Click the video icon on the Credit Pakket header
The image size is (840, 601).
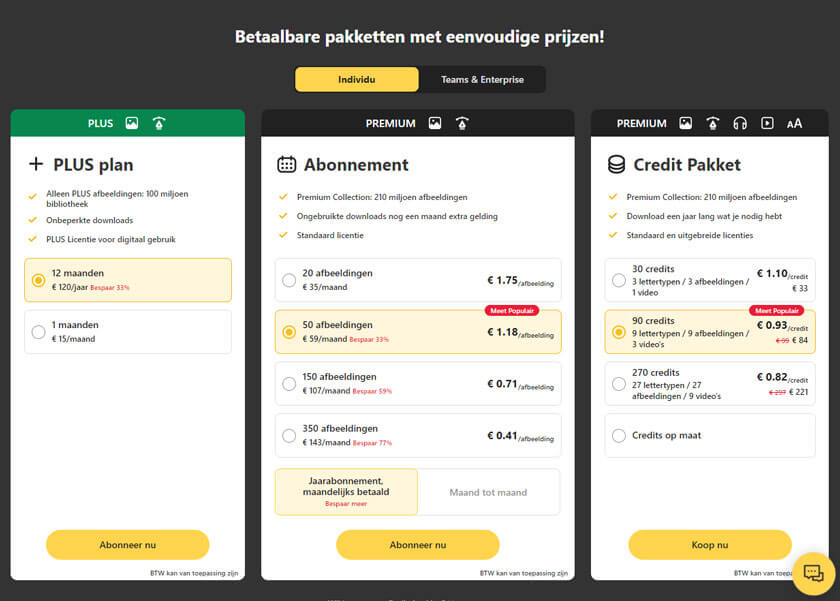pos(766,123)
